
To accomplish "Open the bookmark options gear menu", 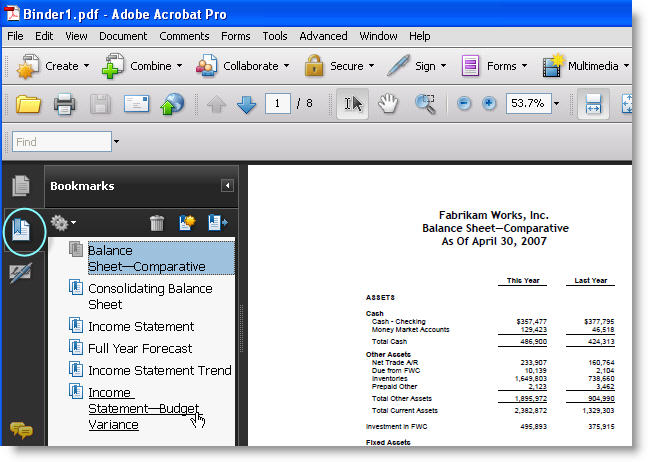I will [63, 223].
